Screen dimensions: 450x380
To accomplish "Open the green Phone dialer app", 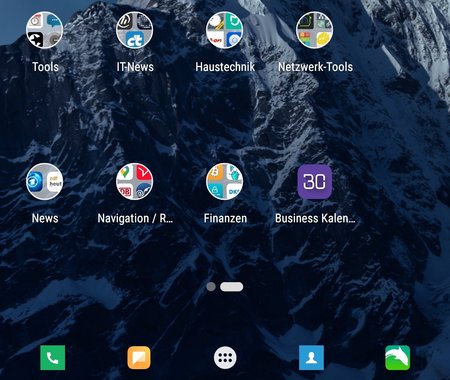I will point(53,358).
